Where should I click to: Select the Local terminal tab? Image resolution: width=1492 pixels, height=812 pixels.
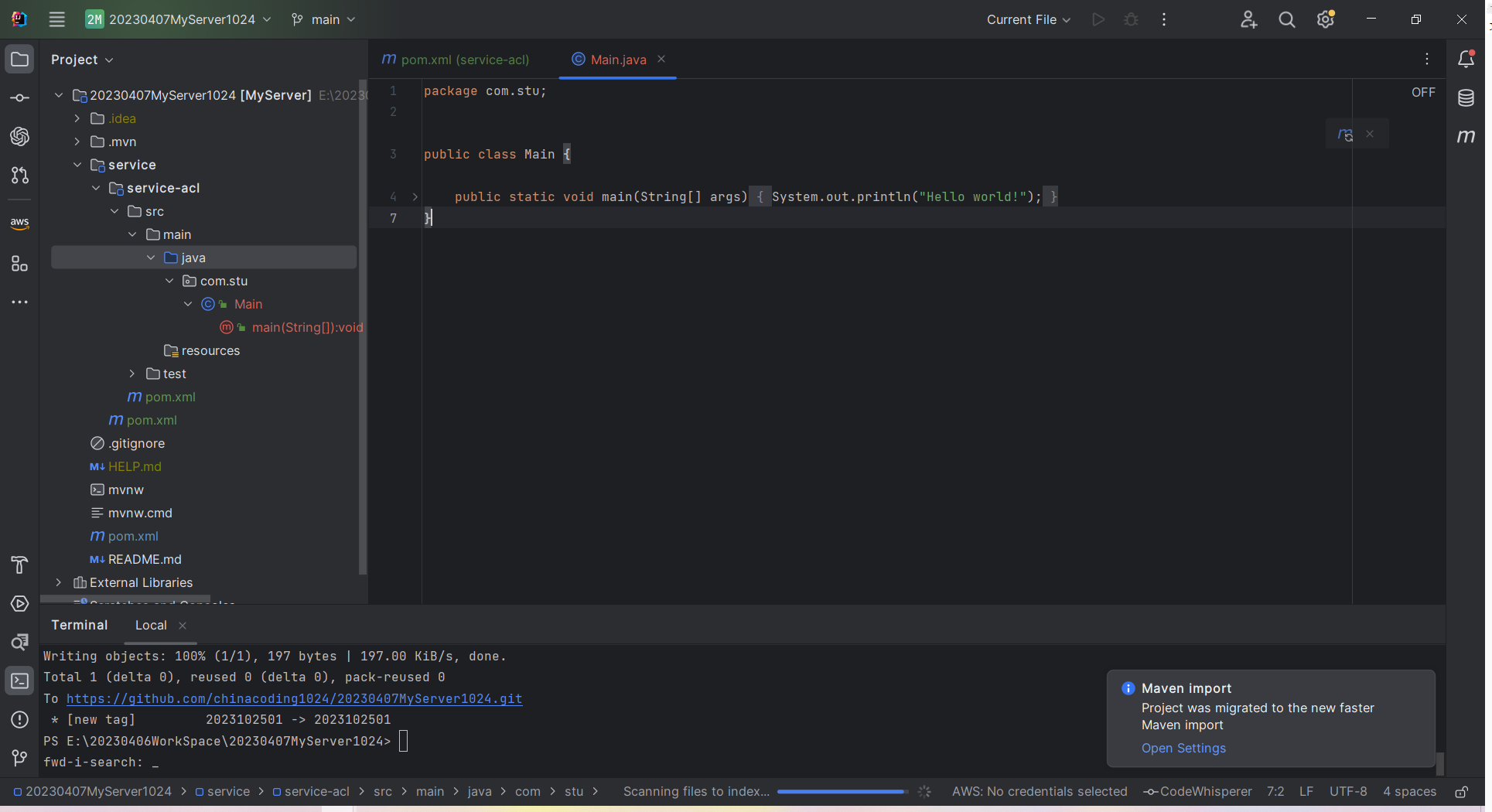(151, 625)
